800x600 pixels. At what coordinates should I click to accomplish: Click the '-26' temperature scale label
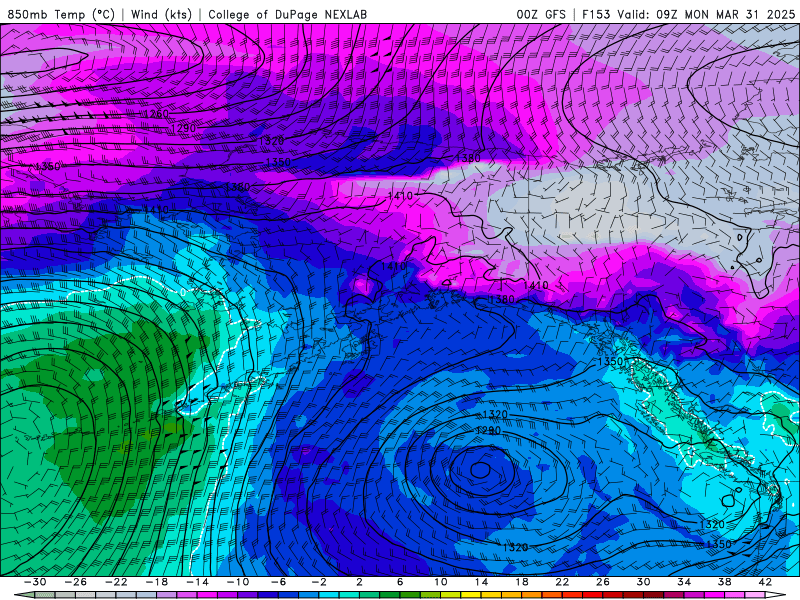point(76,582)
